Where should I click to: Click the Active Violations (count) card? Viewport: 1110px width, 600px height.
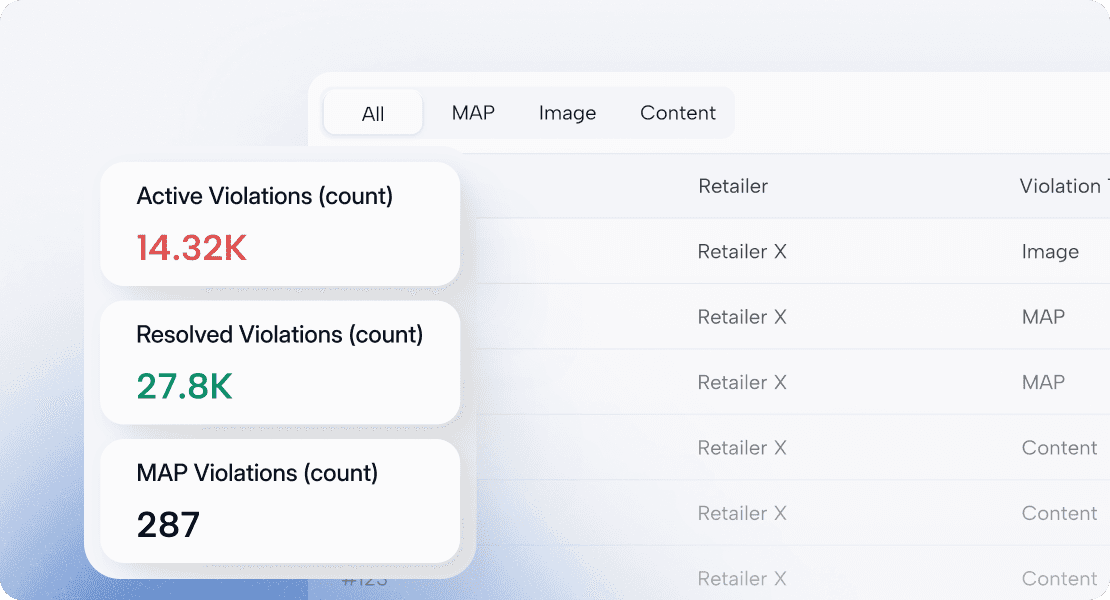point(280,224)
